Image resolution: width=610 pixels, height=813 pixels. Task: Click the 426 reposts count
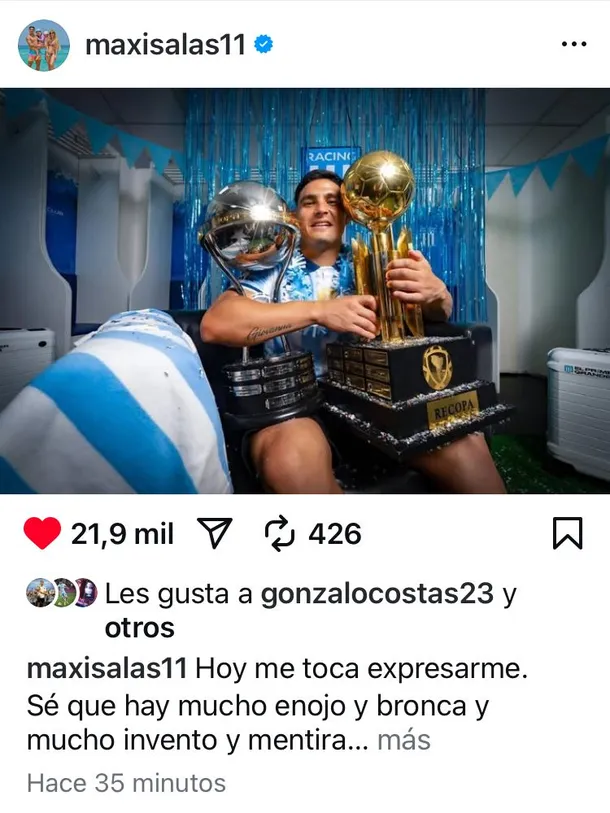[335, 534]
